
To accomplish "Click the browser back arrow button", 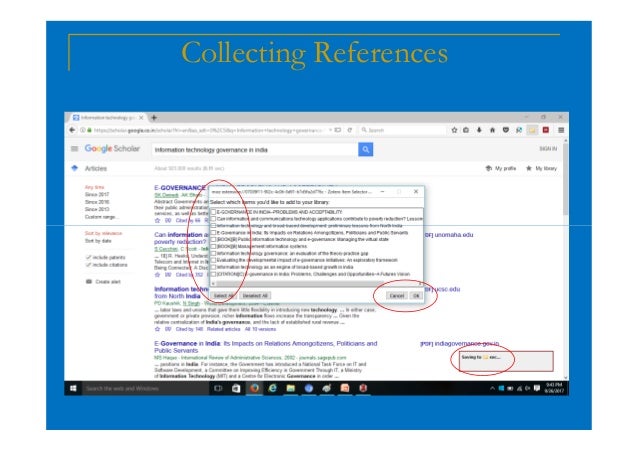I will [72, 130].
